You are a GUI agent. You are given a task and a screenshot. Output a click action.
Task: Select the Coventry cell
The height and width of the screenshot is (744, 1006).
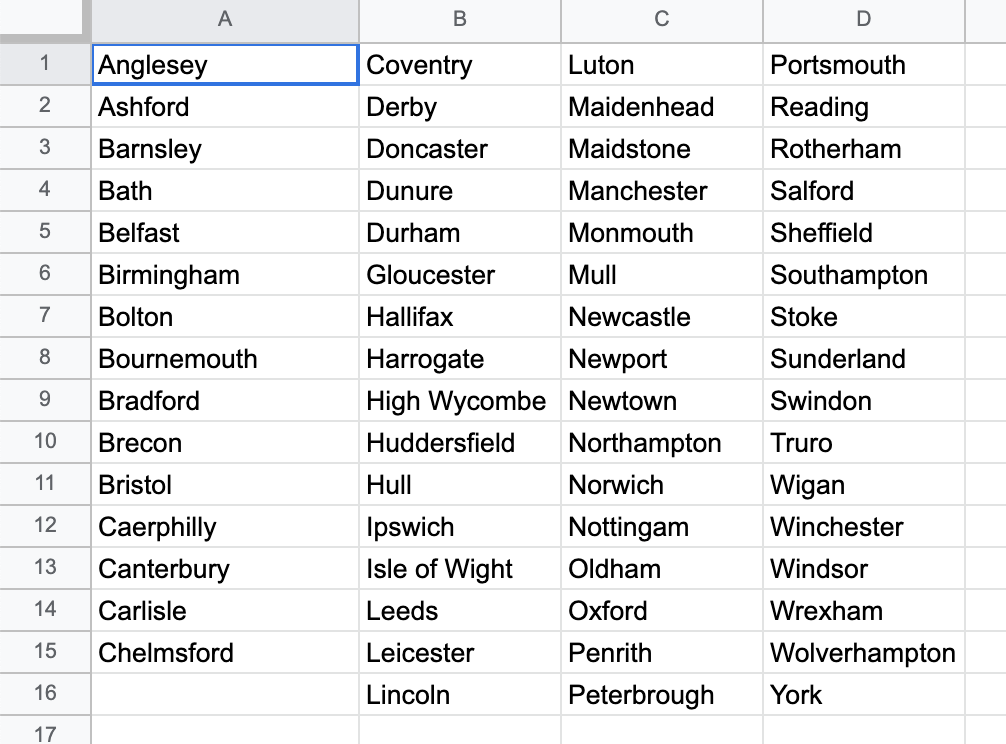(459, 64)
